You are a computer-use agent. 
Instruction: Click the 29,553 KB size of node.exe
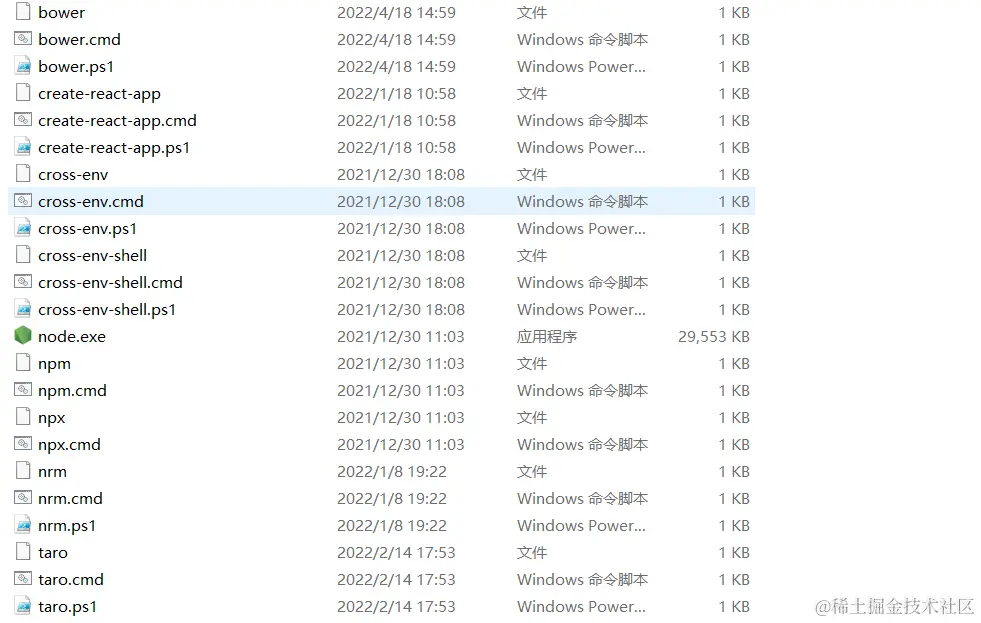714,337
